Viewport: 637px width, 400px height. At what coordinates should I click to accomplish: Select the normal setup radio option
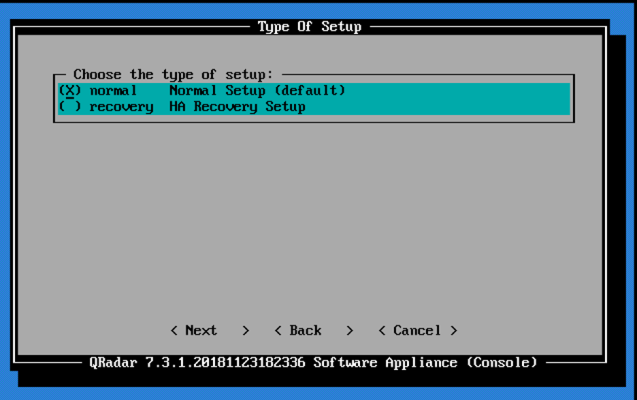pyautogui.click(x=70, y=91)
